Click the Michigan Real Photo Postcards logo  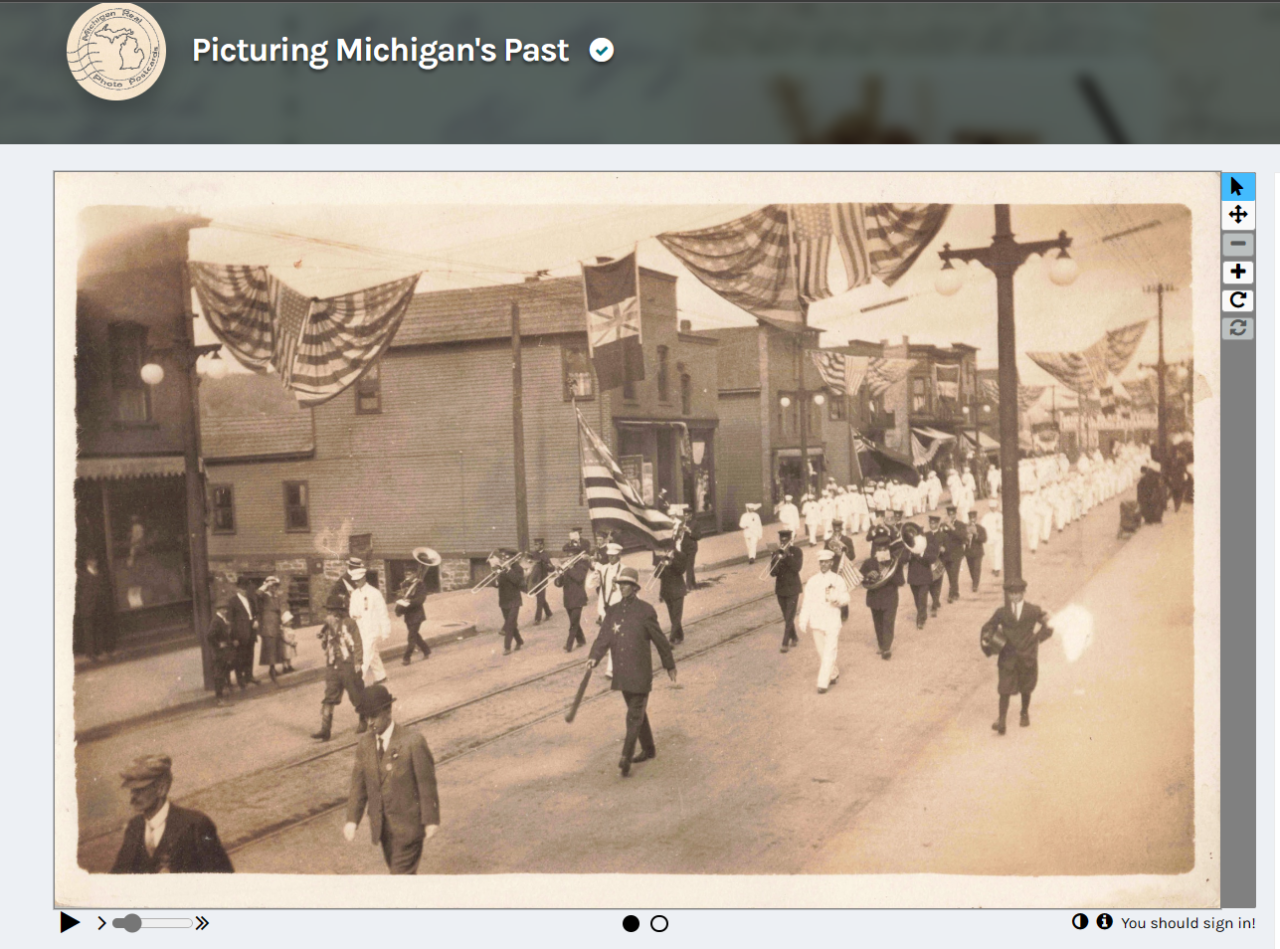pyautogui.click(x=116, y=51)
